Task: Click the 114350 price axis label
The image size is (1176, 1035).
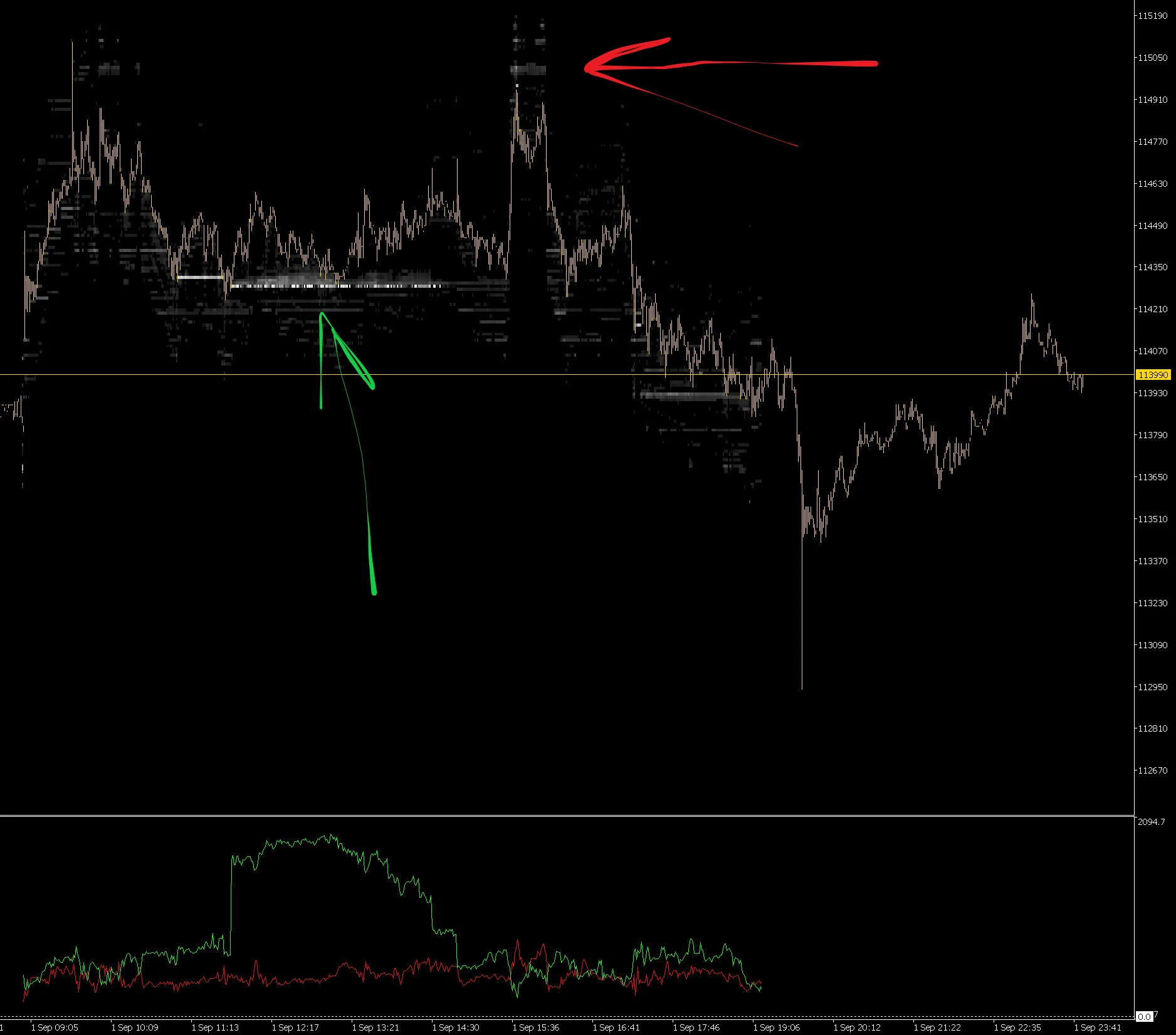Action: (1153, 267)
